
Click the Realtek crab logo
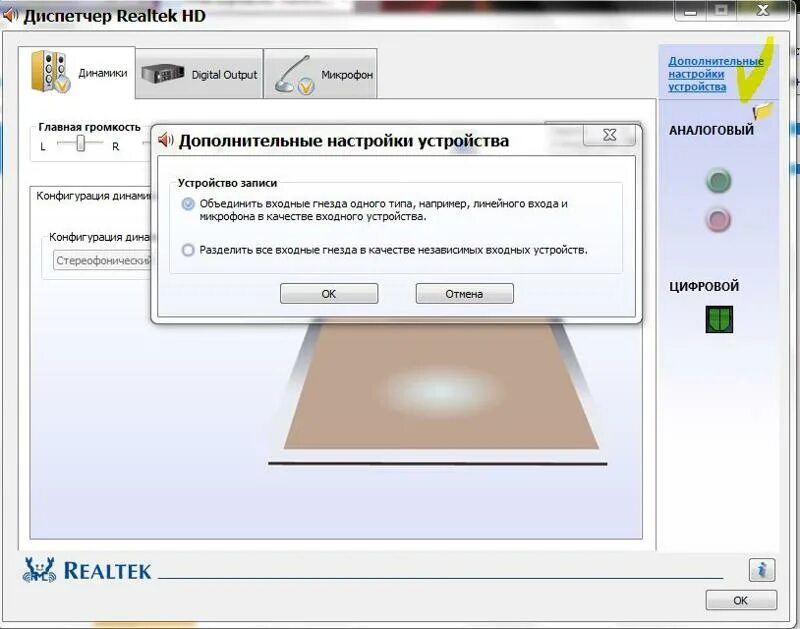pyautogui.click(x=39, y=570)
